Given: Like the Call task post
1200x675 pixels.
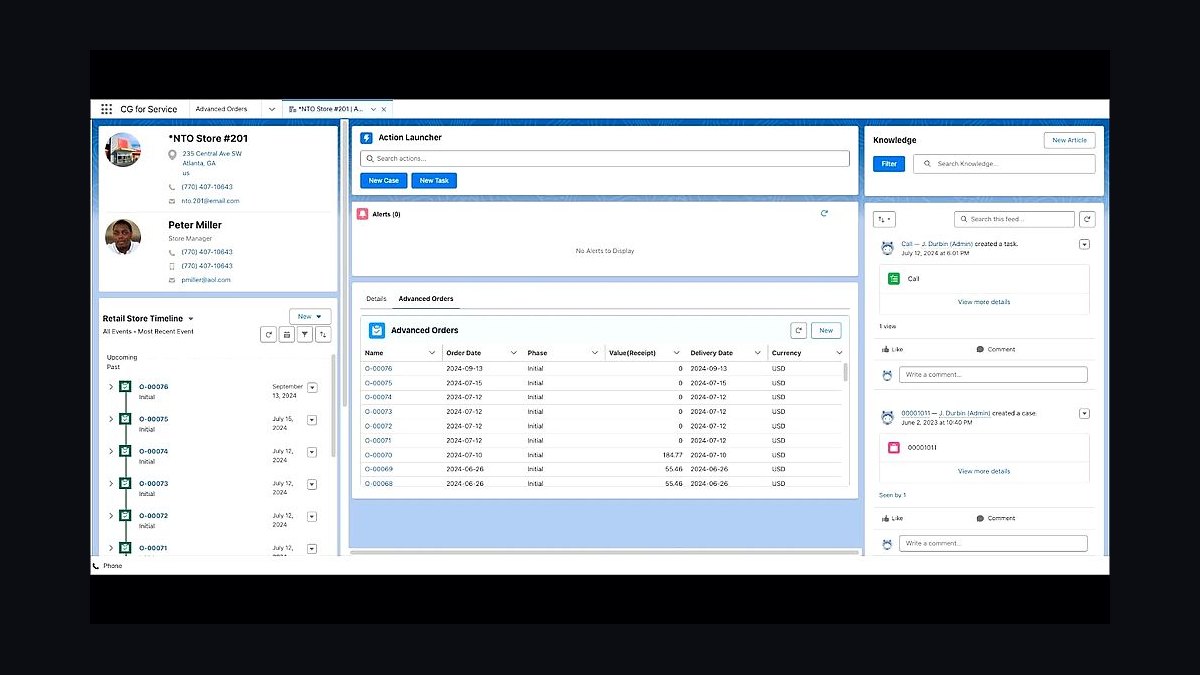Looking at the screenshot, I should [x=892, y=349].
